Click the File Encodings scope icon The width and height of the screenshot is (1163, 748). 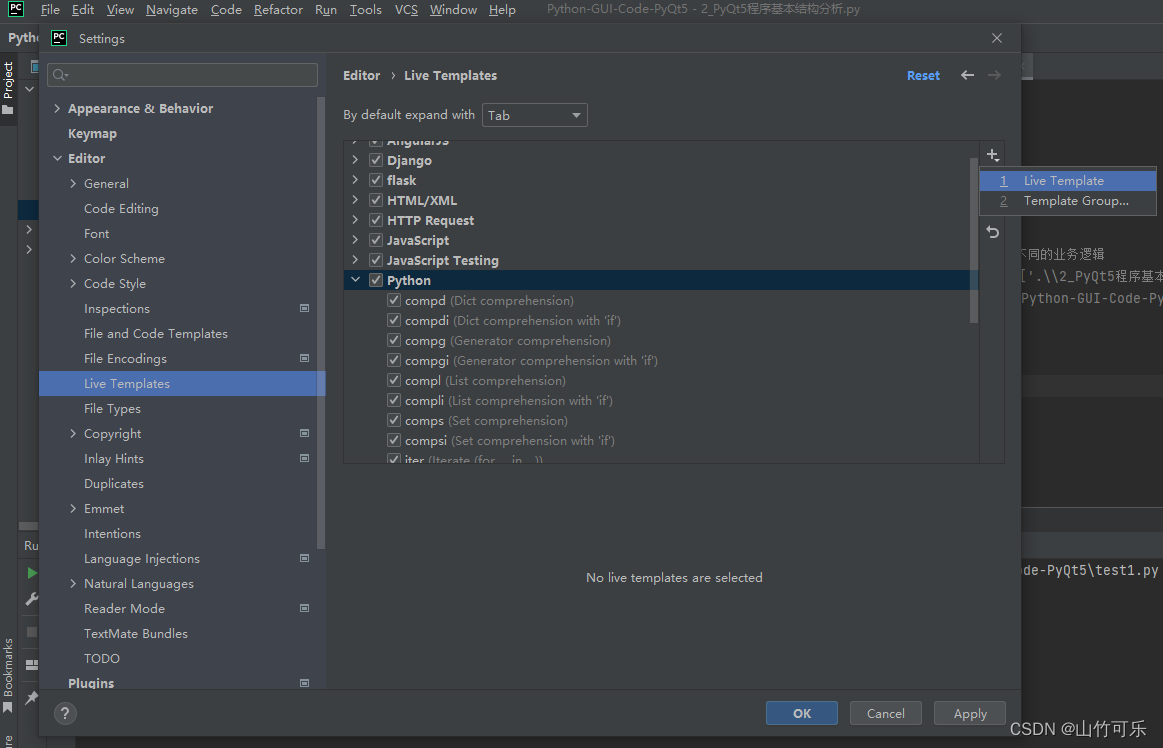click(x=304, y=358)
